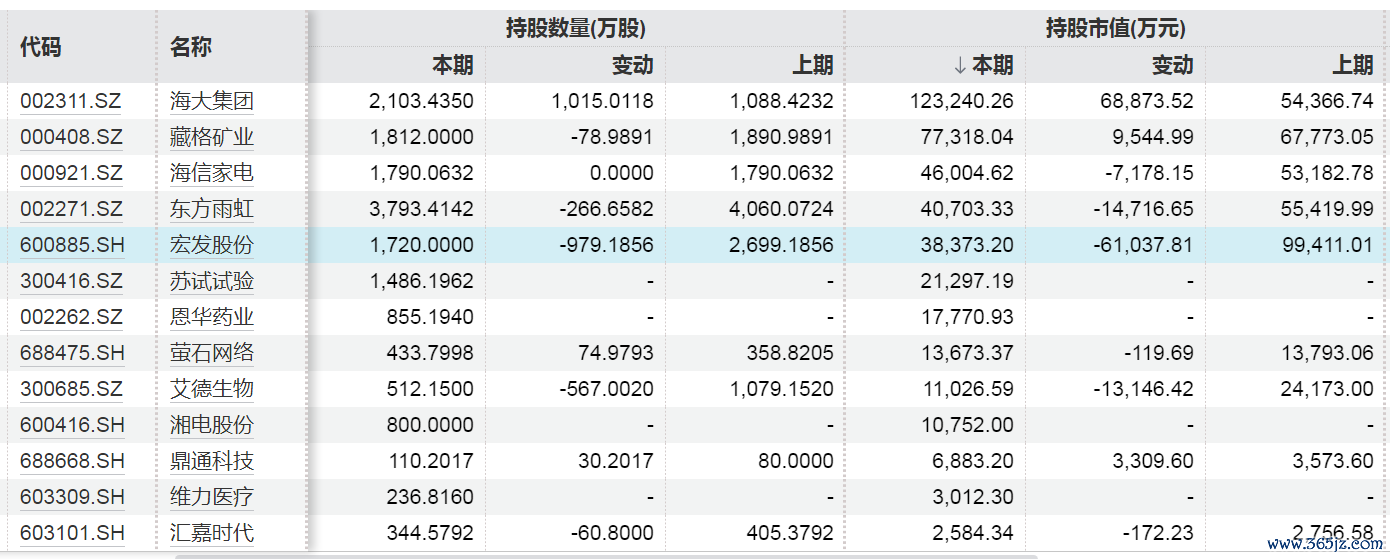Image resolution: width=1390 pixels, height=559 pixels.
Task: Select the 持股数量(万股) group header
Action: click(576, 28)
